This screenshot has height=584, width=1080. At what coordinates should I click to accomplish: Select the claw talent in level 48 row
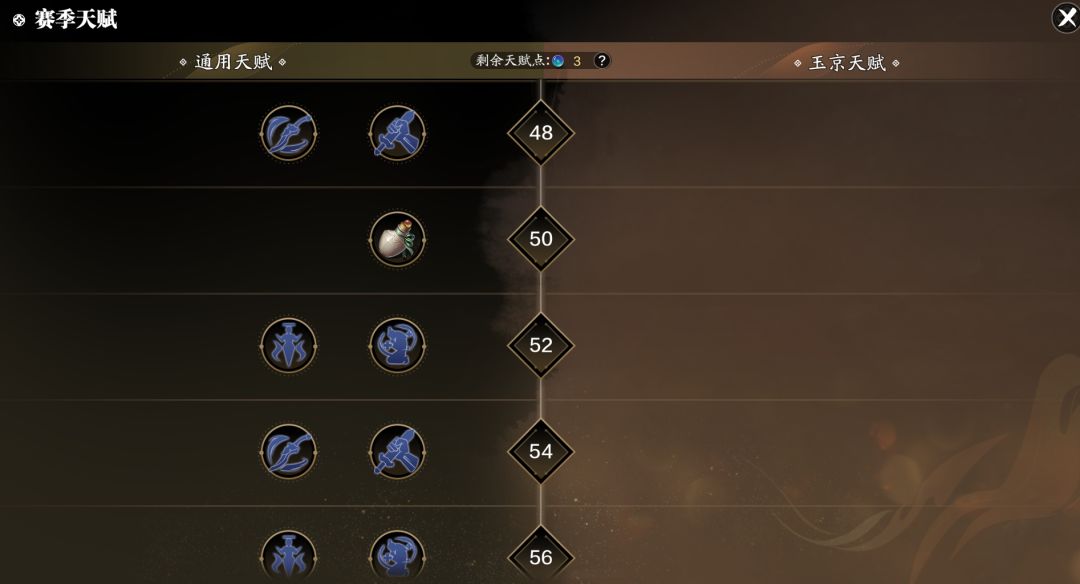click(x=289, y=133)
